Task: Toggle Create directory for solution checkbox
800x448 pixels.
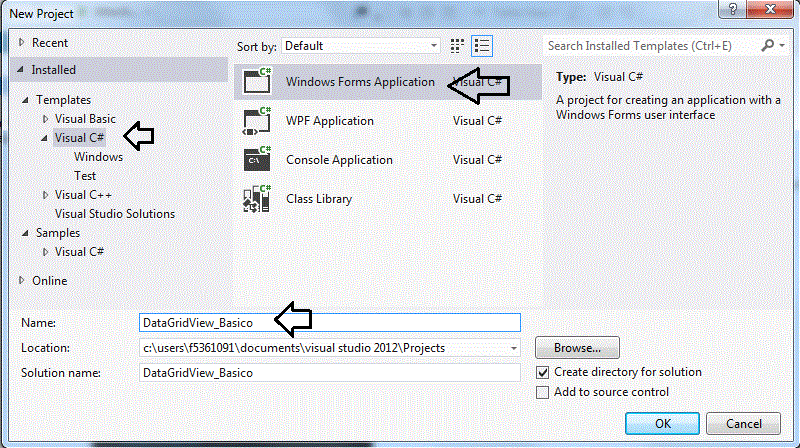Action: [543, 372]
